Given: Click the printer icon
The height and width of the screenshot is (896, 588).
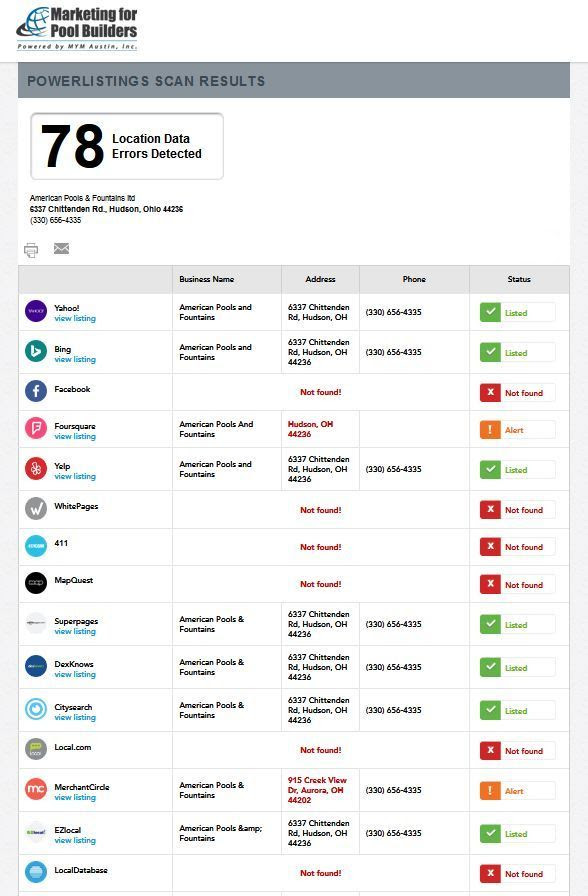Looking at the screenshot, I should (x=31, y=250).
